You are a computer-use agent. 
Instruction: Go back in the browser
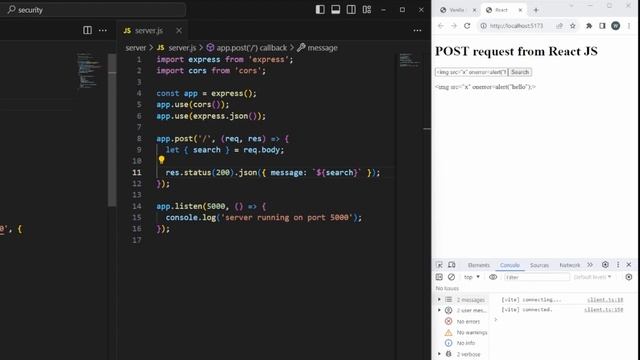(441, 26)
